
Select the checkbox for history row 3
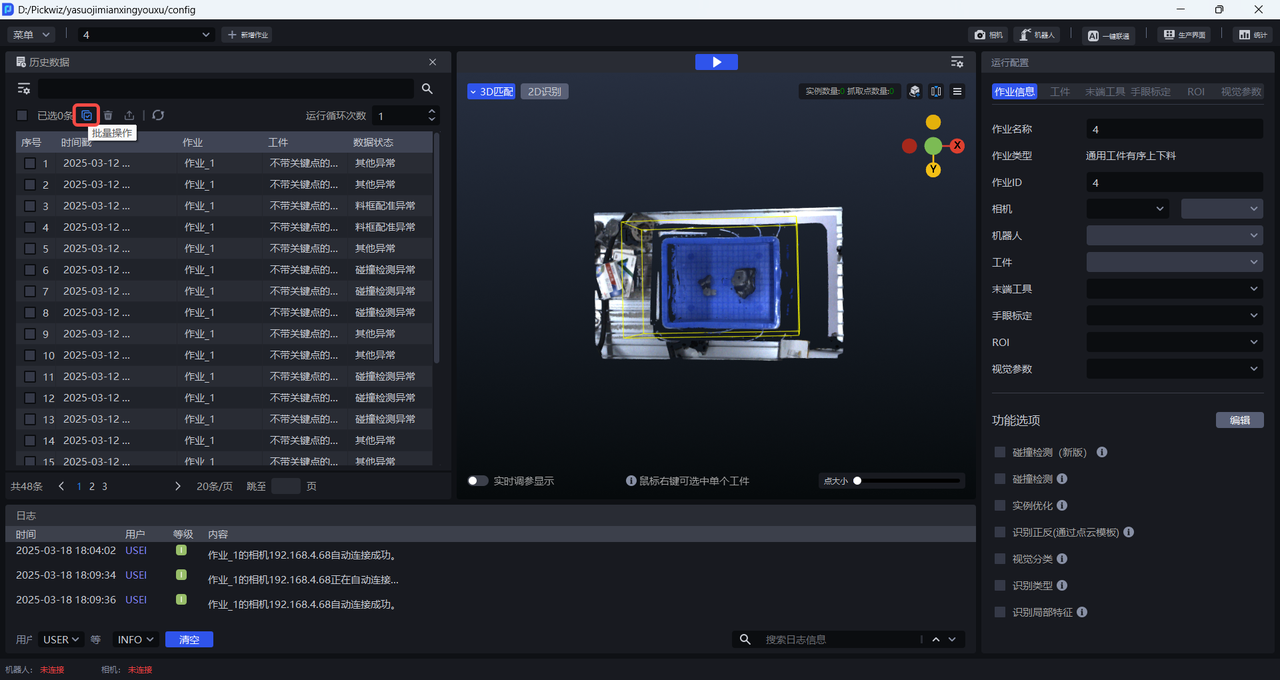point(30,206)
